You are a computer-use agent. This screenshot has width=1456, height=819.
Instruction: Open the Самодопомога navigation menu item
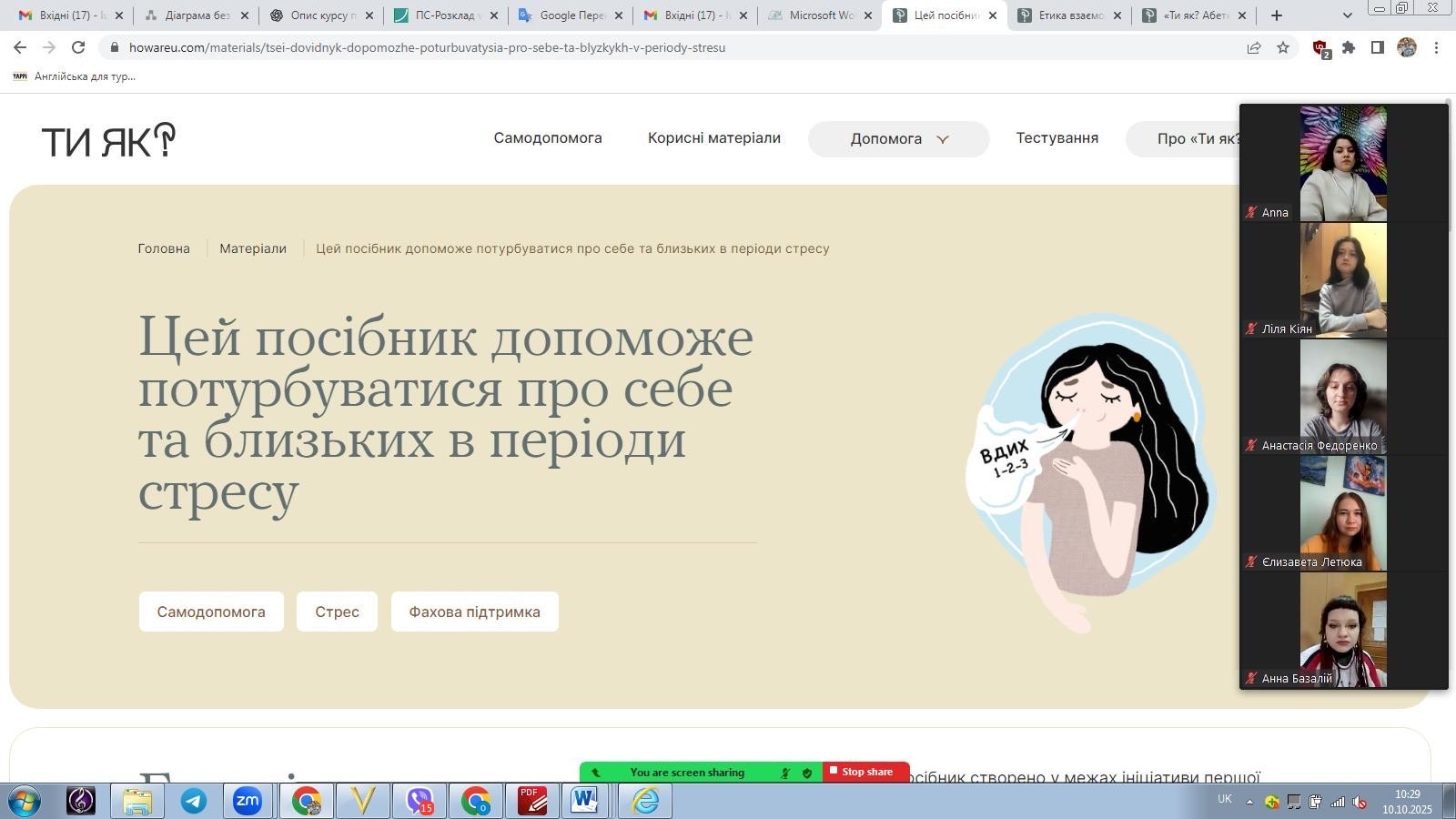548,138
